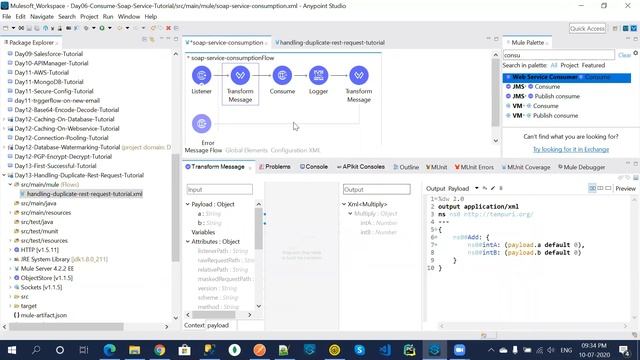
Task: Switch to handling-duplicate-rest-request-tutorial editor tab
Action: click(330, 42)
